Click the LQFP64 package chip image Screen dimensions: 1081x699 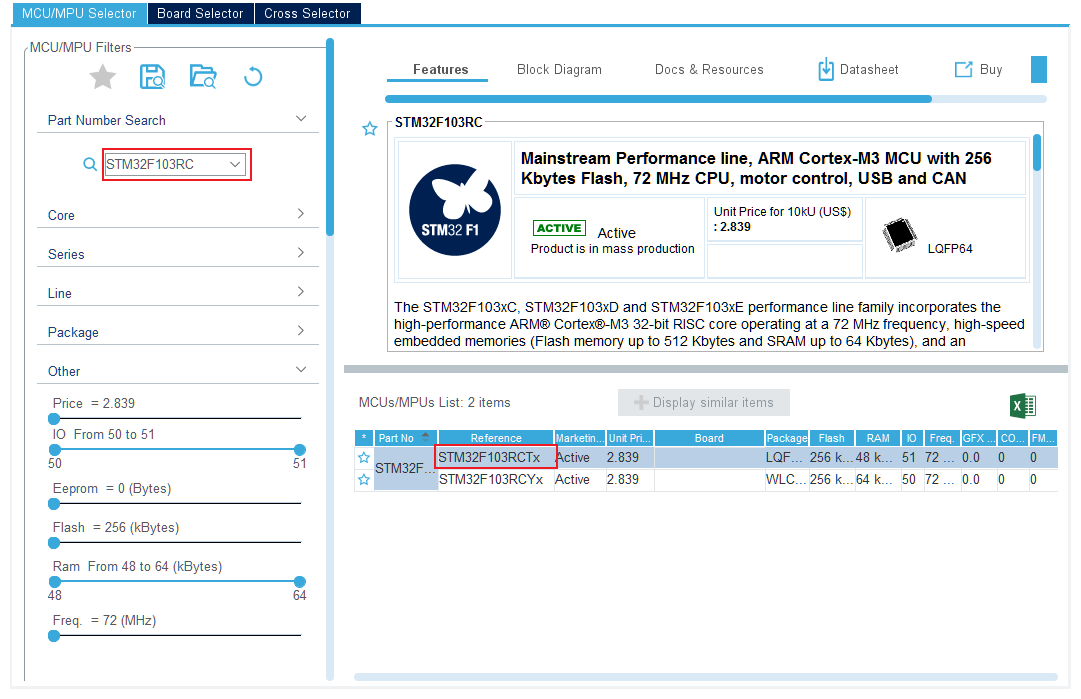point(900,235)
